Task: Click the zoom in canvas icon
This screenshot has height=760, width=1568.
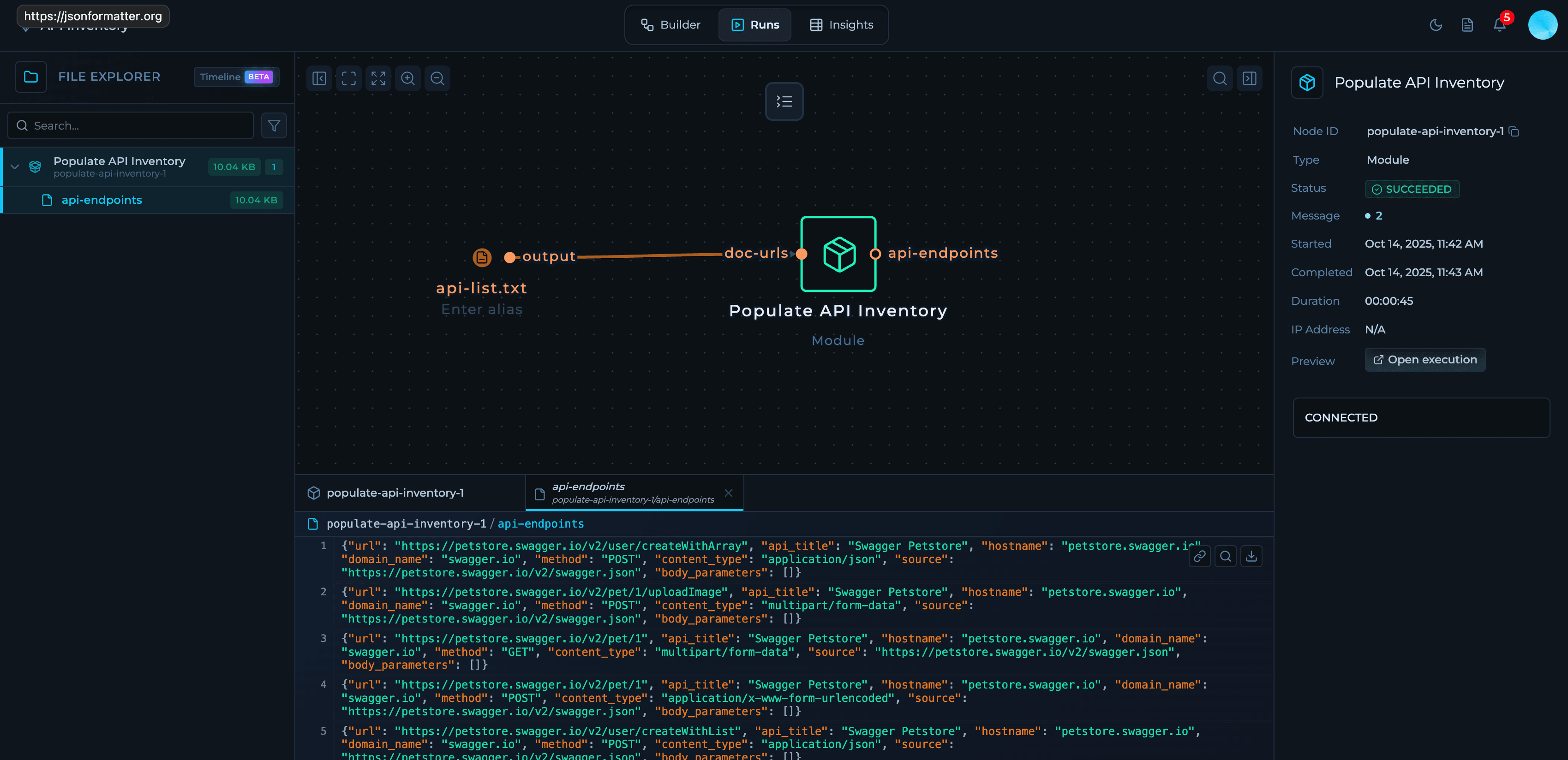Action: 408,78
